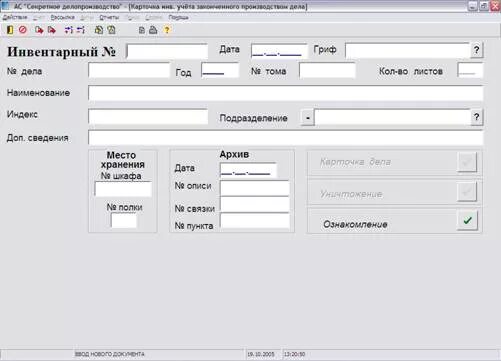Open the Гриф lookup question mark button
Viewport: 501px width, 361px height.
(x=477, y=50)
